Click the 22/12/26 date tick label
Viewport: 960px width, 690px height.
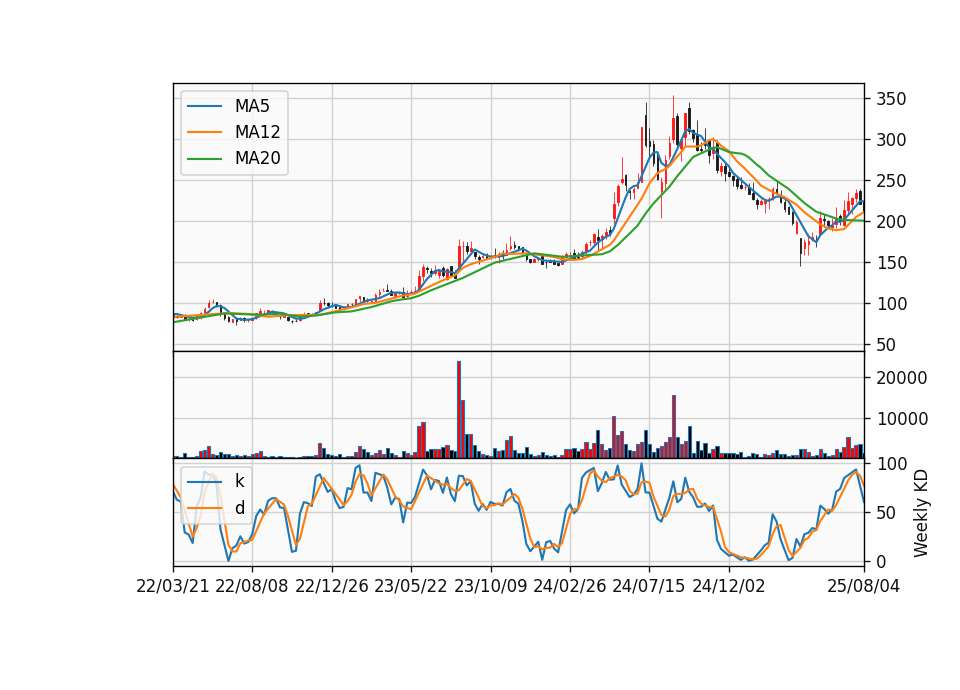pos(332,586)
